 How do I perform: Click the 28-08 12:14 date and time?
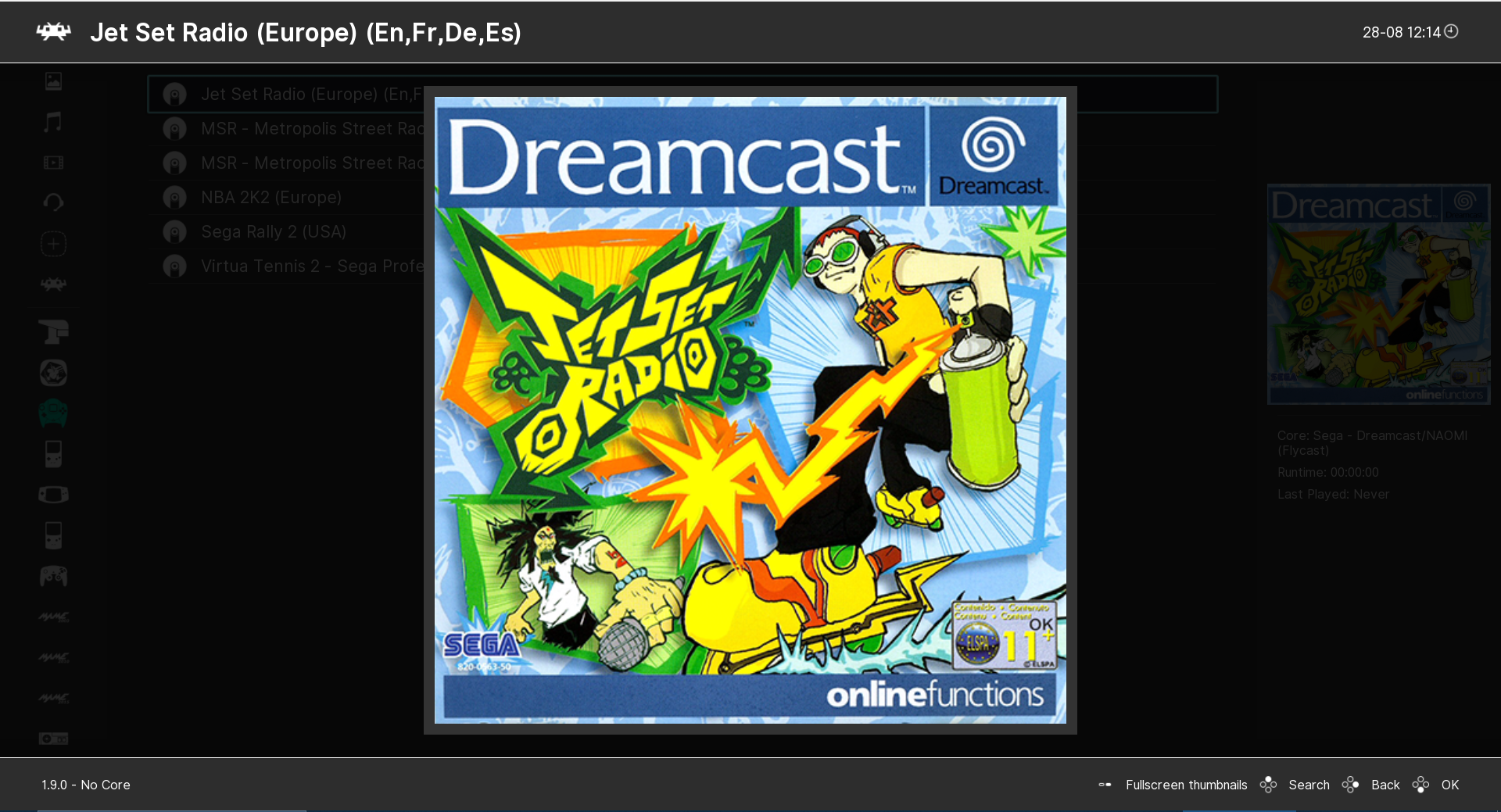point(1401,33)
